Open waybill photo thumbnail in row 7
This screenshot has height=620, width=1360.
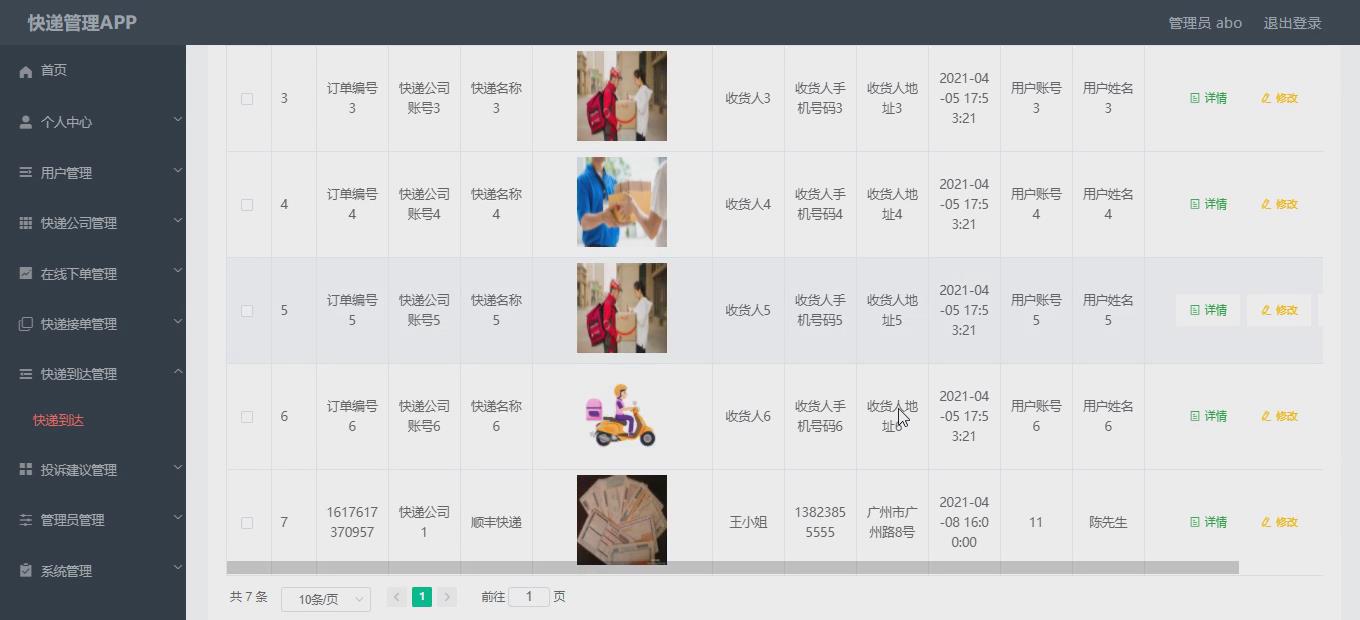[x=622, y=520]
